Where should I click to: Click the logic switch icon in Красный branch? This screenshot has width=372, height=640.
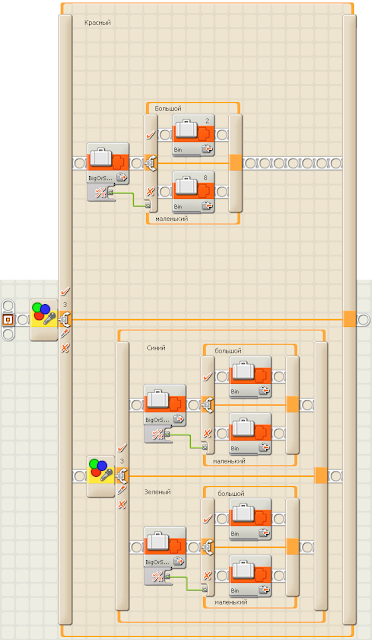pos(150,163)
